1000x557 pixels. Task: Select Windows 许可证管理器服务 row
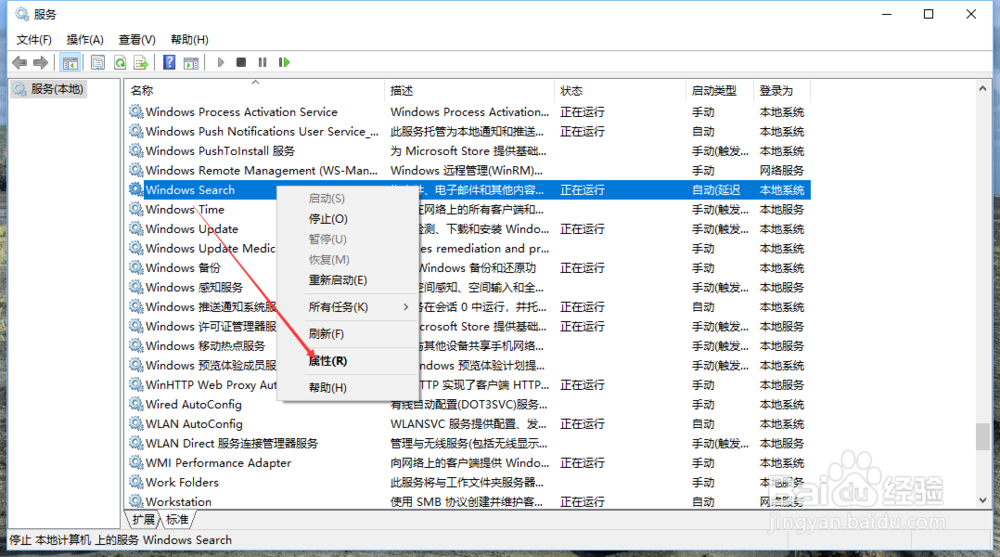click(468, 326)
